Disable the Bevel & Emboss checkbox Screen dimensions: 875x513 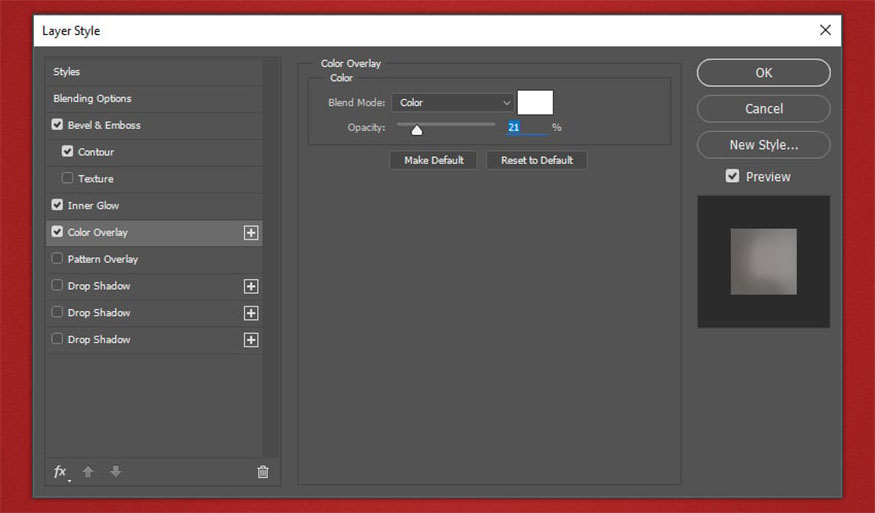[x=57, y=125]
